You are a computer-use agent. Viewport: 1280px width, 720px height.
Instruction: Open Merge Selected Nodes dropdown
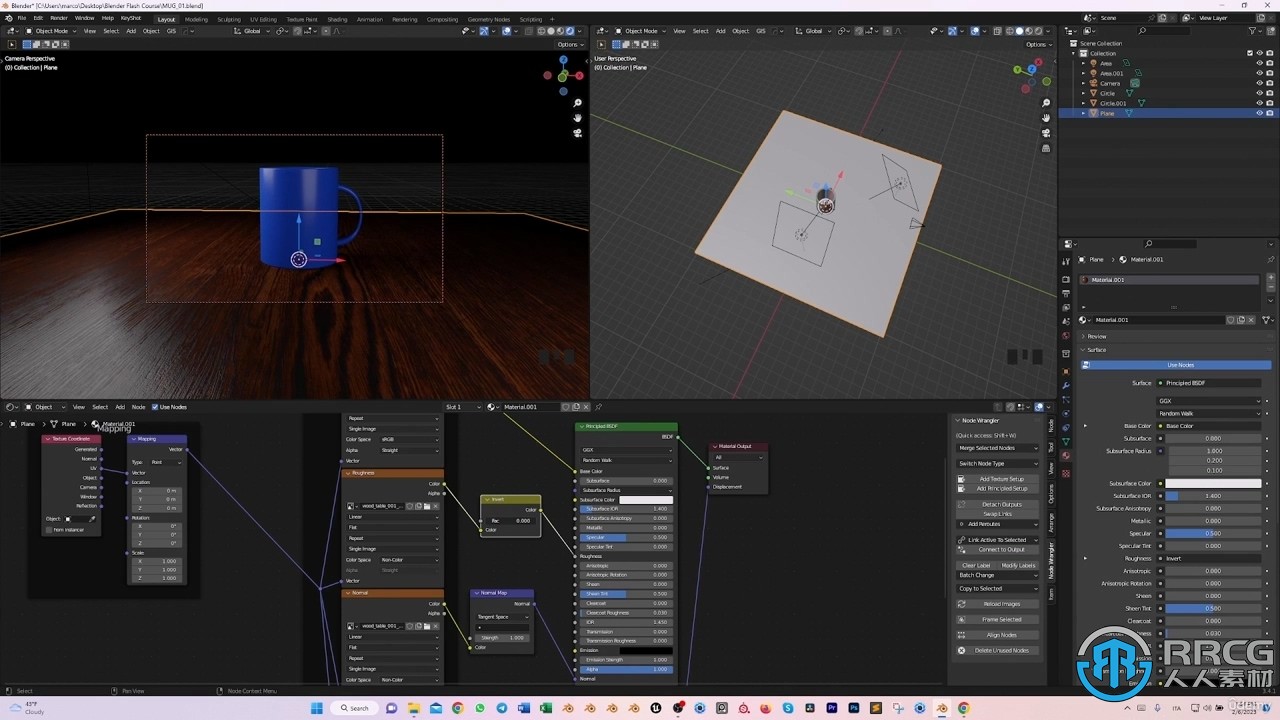[x=998, y=448]
